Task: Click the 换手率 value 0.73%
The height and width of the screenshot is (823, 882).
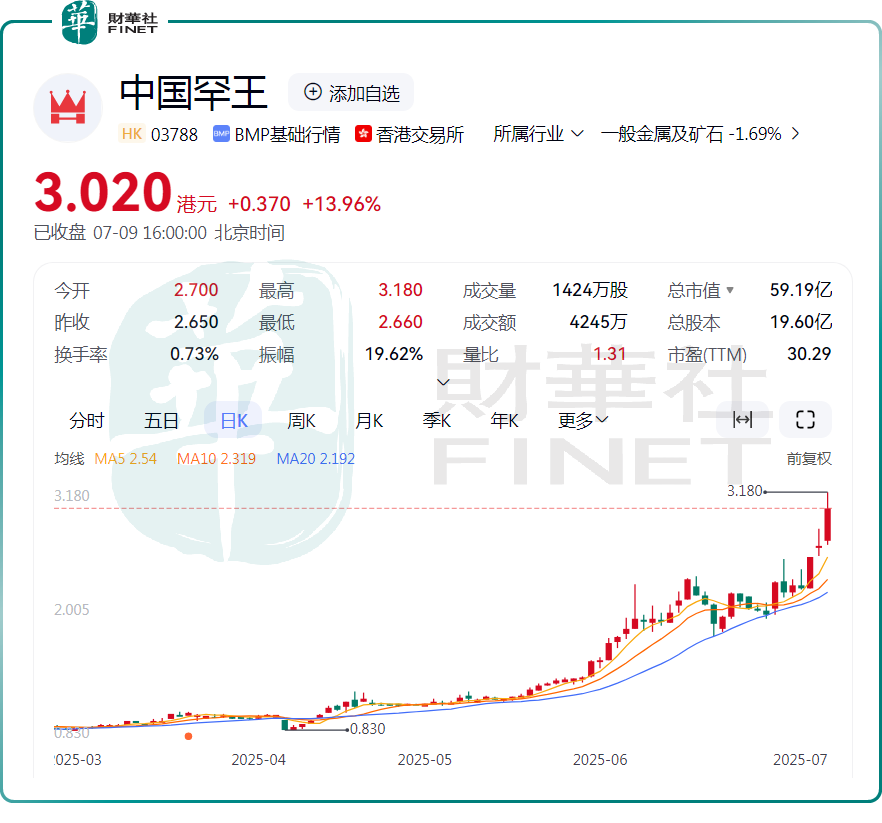Action: tap(194, 354)
